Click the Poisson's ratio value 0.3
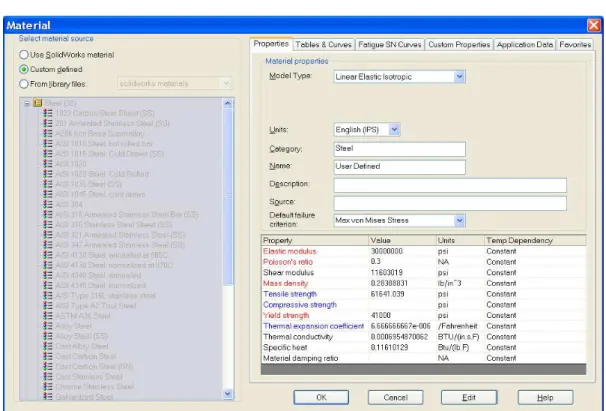The height and width of the screenshot is (411, 606). pyautogui.click(x=376, y=262)
